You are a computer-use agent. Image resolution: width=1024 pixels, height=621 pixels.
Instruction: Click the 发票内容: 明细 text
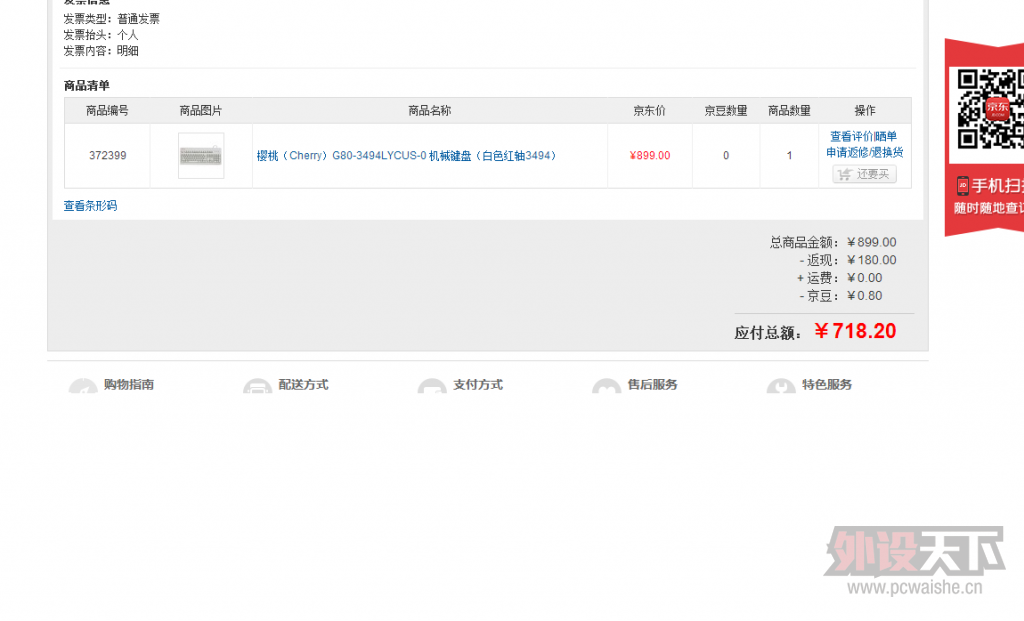[x=101, y=50]
